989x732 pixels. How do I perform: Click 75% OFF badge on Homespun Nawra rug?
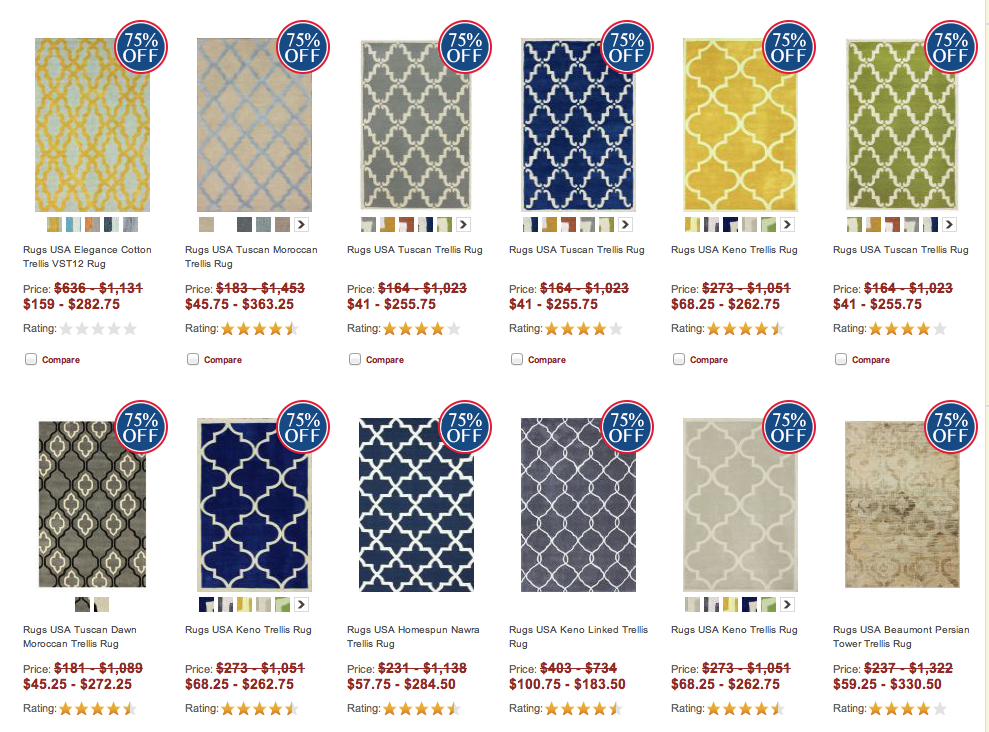point(465,427)
